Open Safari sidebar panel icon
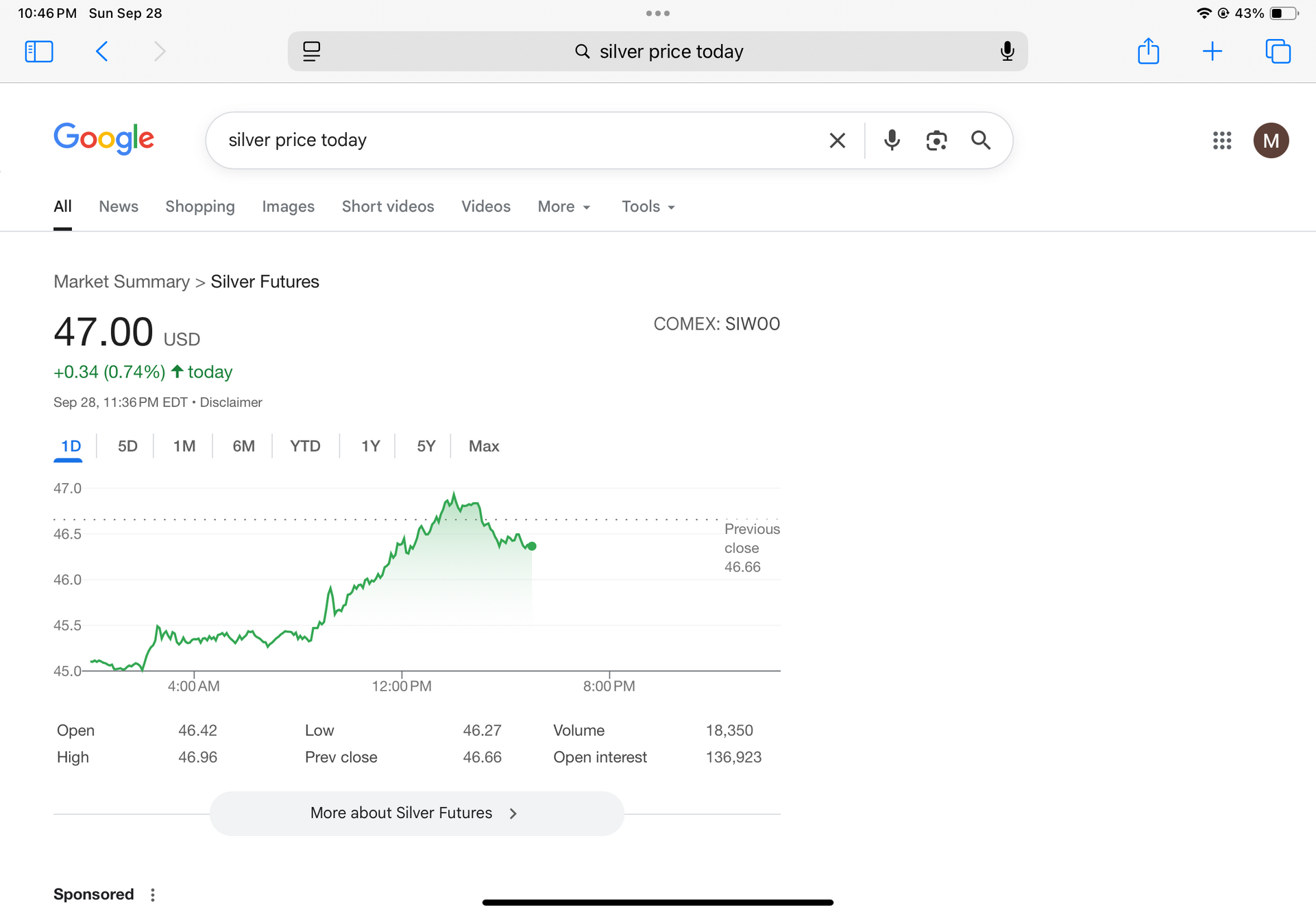Screen dimensions: 1316x914 [39, 51]
